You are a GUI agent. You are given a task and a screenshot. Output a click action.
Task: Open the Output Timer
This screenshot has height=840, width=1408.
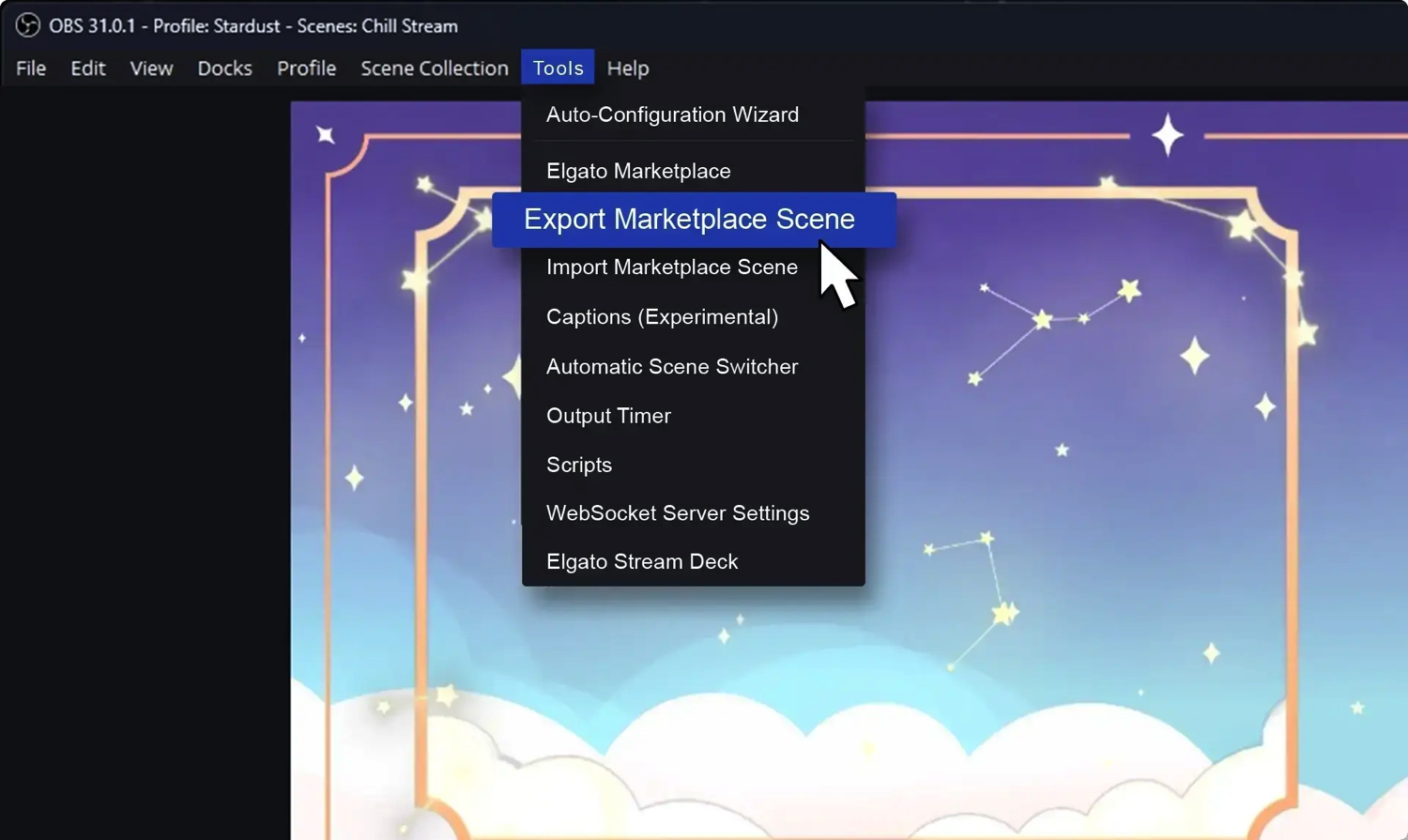(x=608, y=416)
